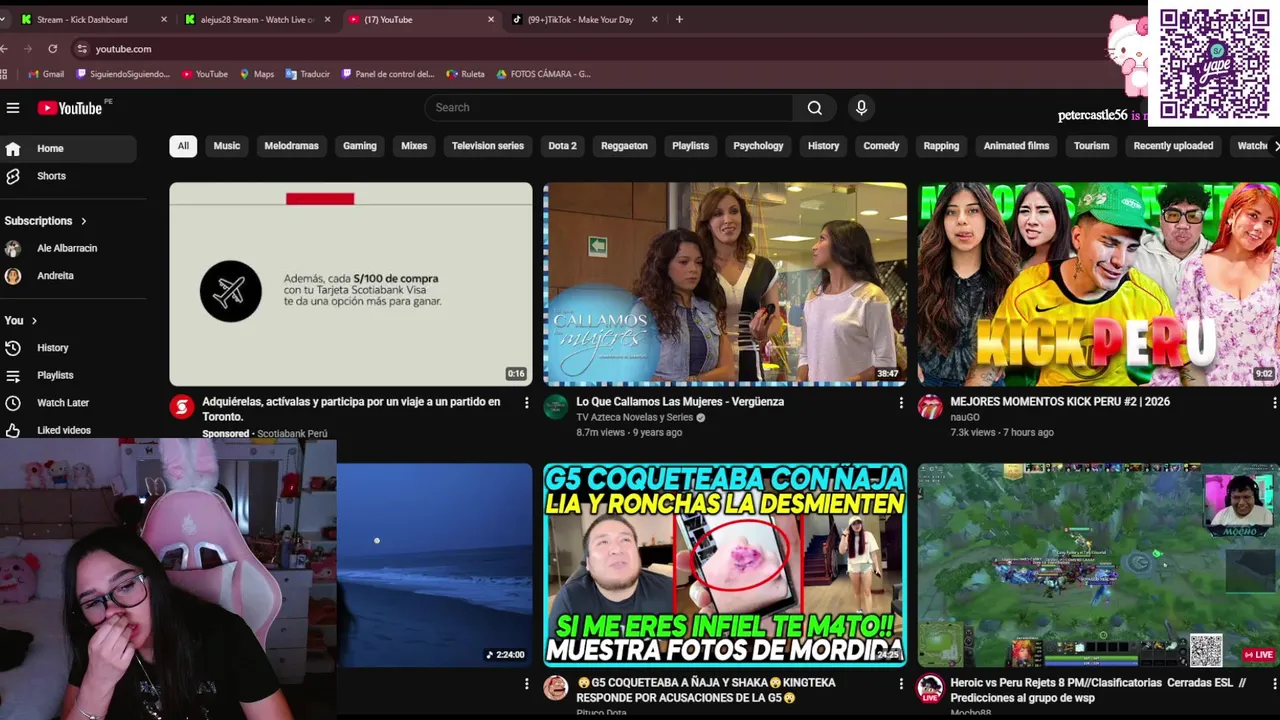Open Mocho88 live channel avatar
Image resolution: width=1280 pixels, height=720 pixels.
pyautogui.click(x=930, y=688)
